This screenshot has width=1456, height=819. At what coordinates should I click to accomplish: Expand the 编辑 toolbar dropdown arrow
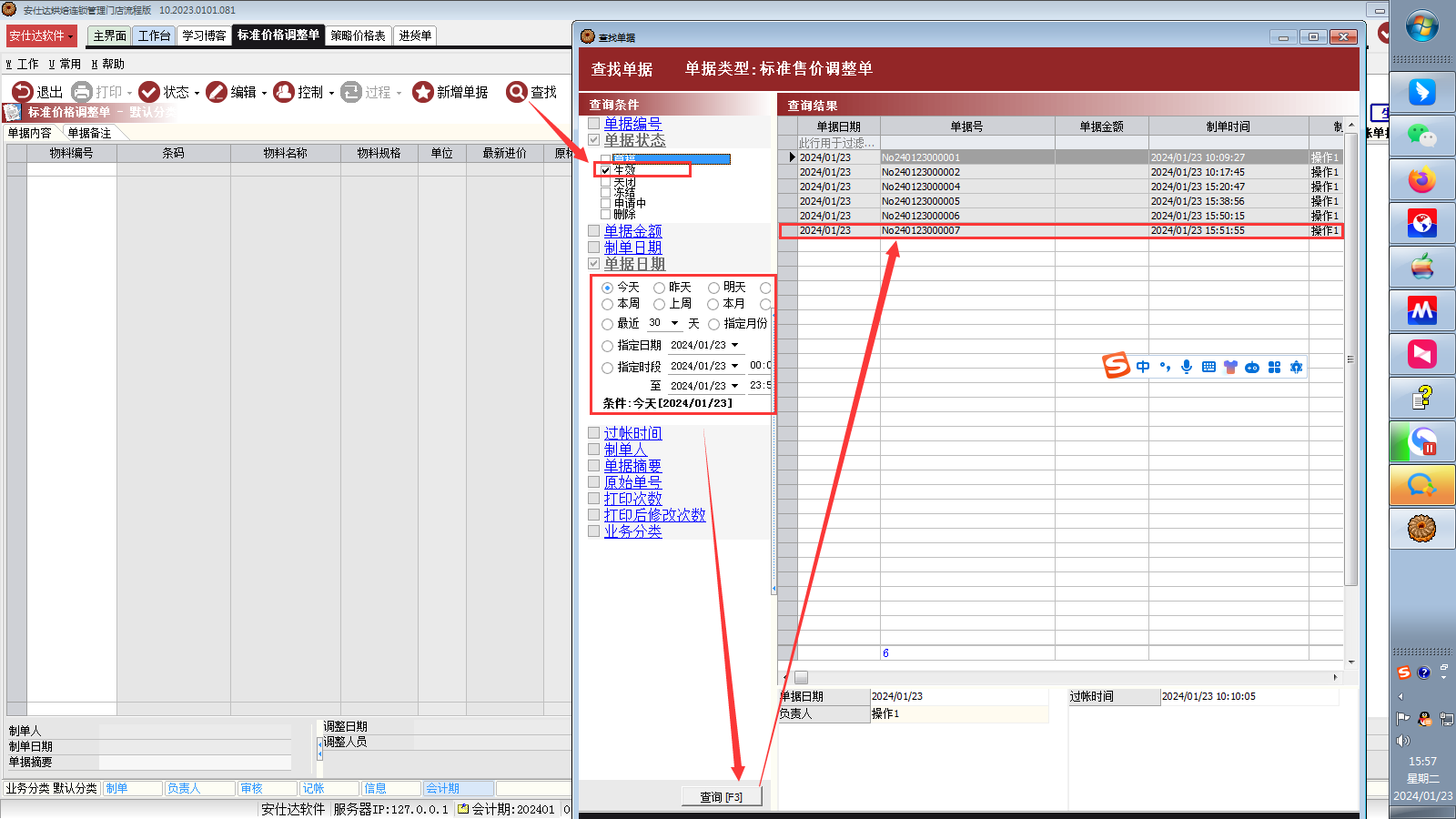(x=264, y=93)
